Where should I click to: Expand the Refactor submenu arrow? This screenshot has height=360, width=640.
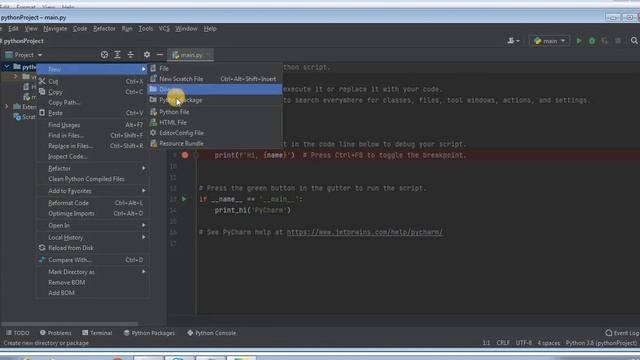tap(144, 168)
